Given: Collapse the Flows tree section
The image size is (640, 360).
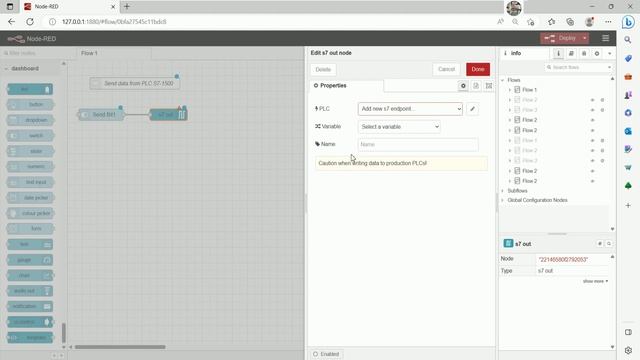Looking at the screenshot, I should pos(503,80).
